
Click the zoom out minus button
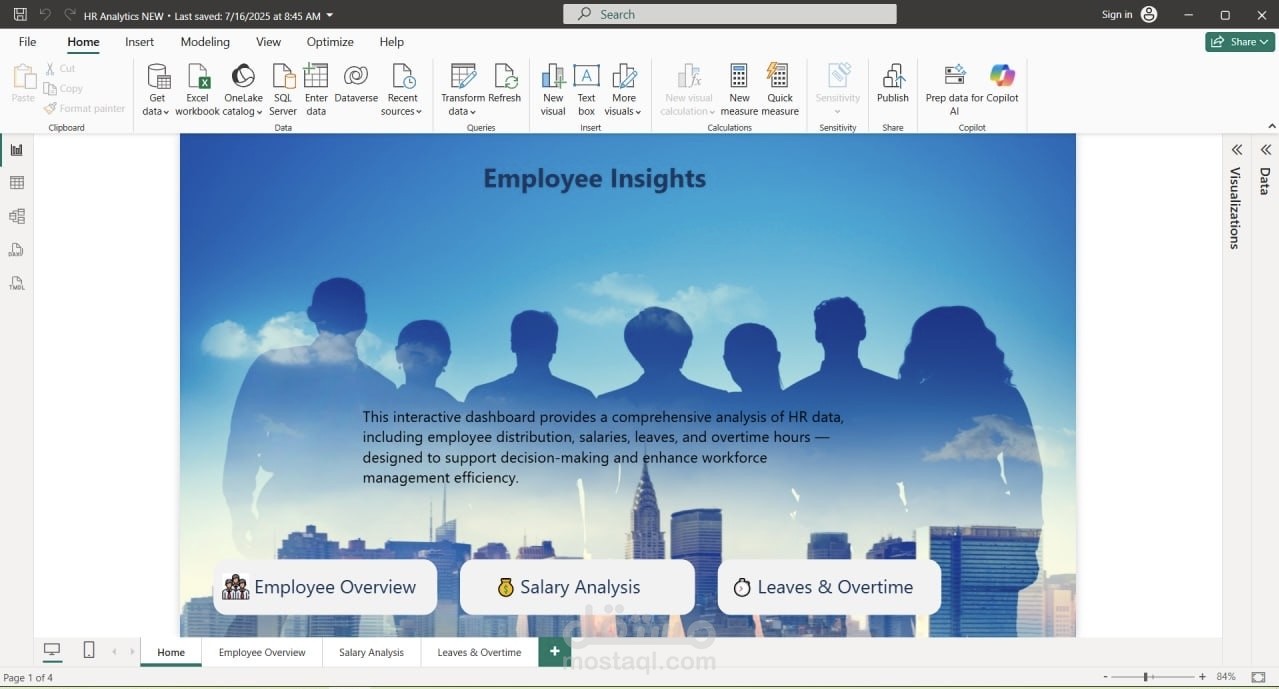(x=1105, y=677)
